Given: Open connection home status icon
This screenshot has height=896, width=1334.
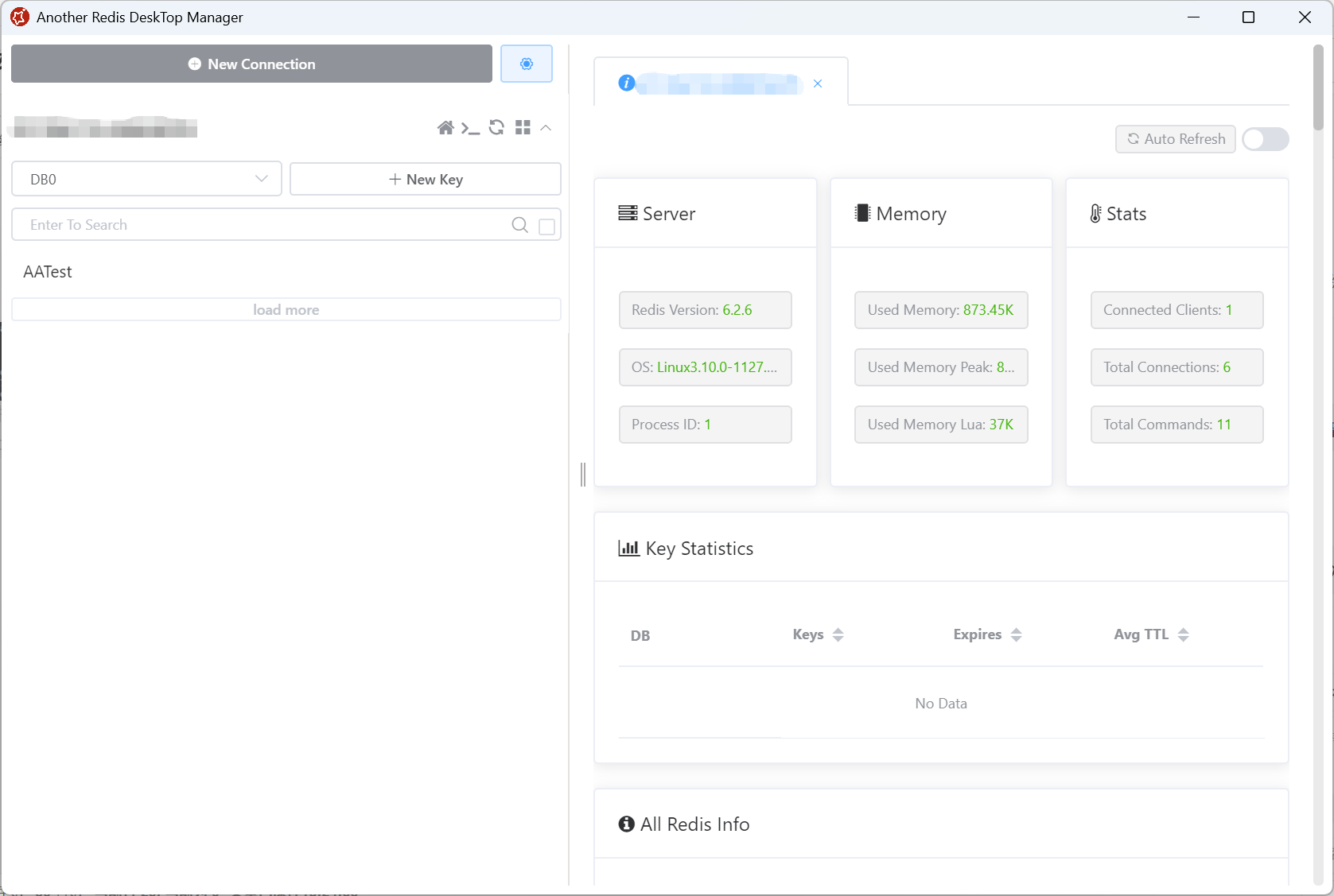Looking at the screenshot, I should (445, 128).
